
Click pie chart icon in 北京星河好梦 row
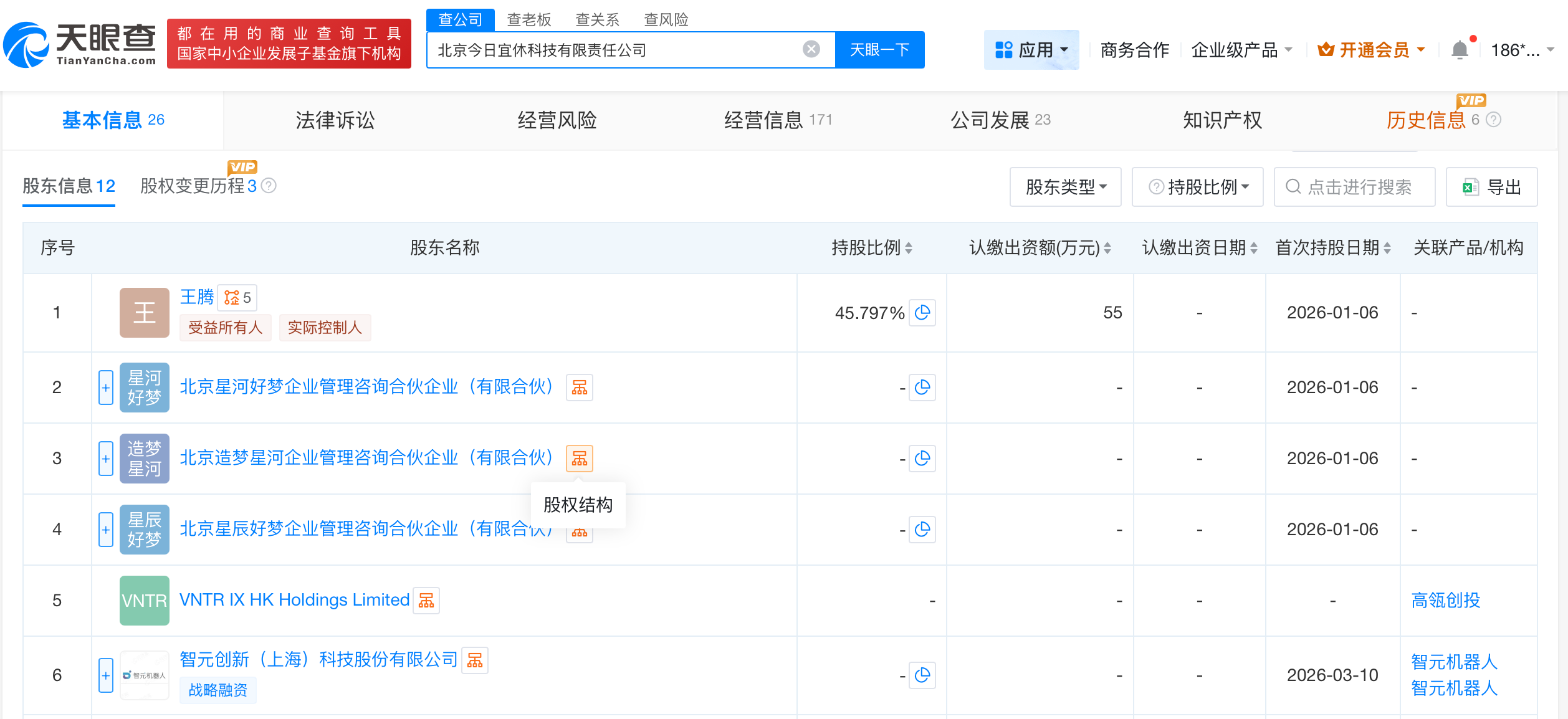[922, 388]
